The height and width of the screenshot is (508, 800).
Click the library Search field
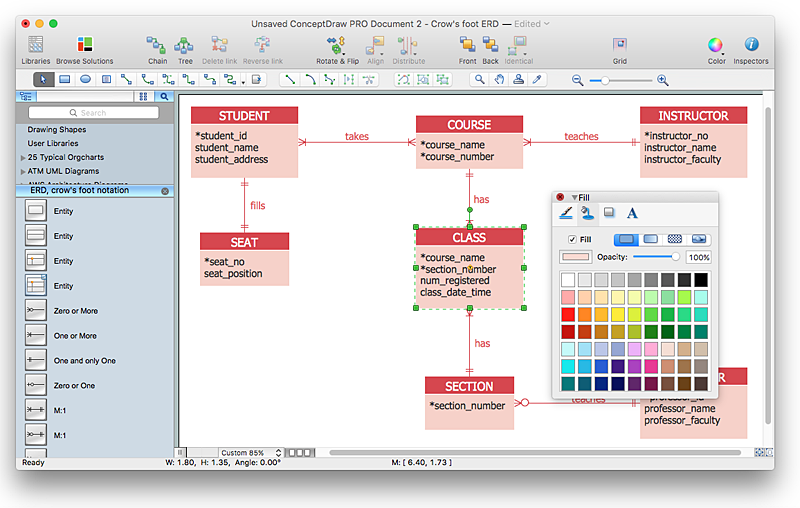(x=92, y=113)
